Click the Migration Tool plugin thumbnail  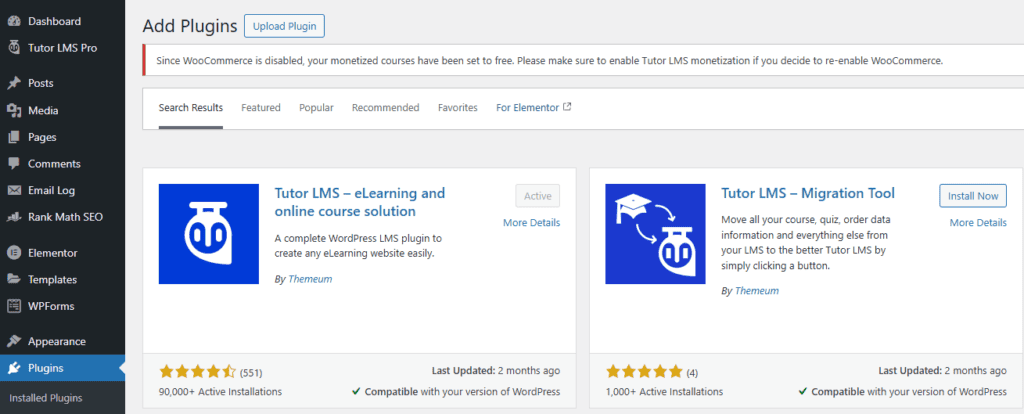[655, 234]
